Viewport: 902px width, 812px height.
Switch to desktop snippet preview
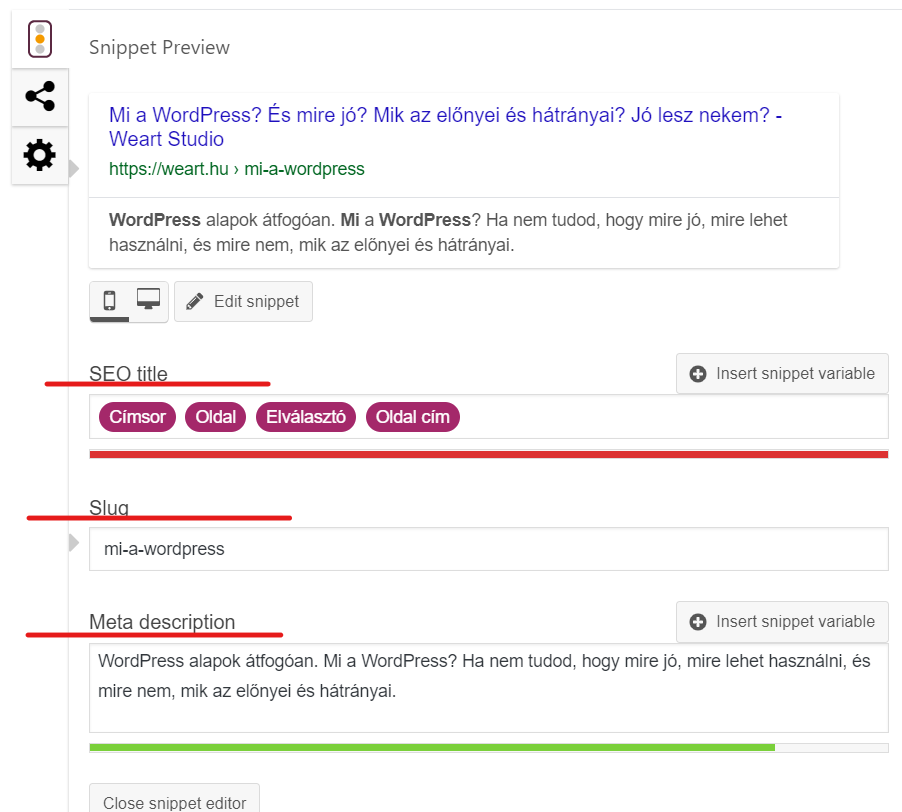[x=149, y=300]
